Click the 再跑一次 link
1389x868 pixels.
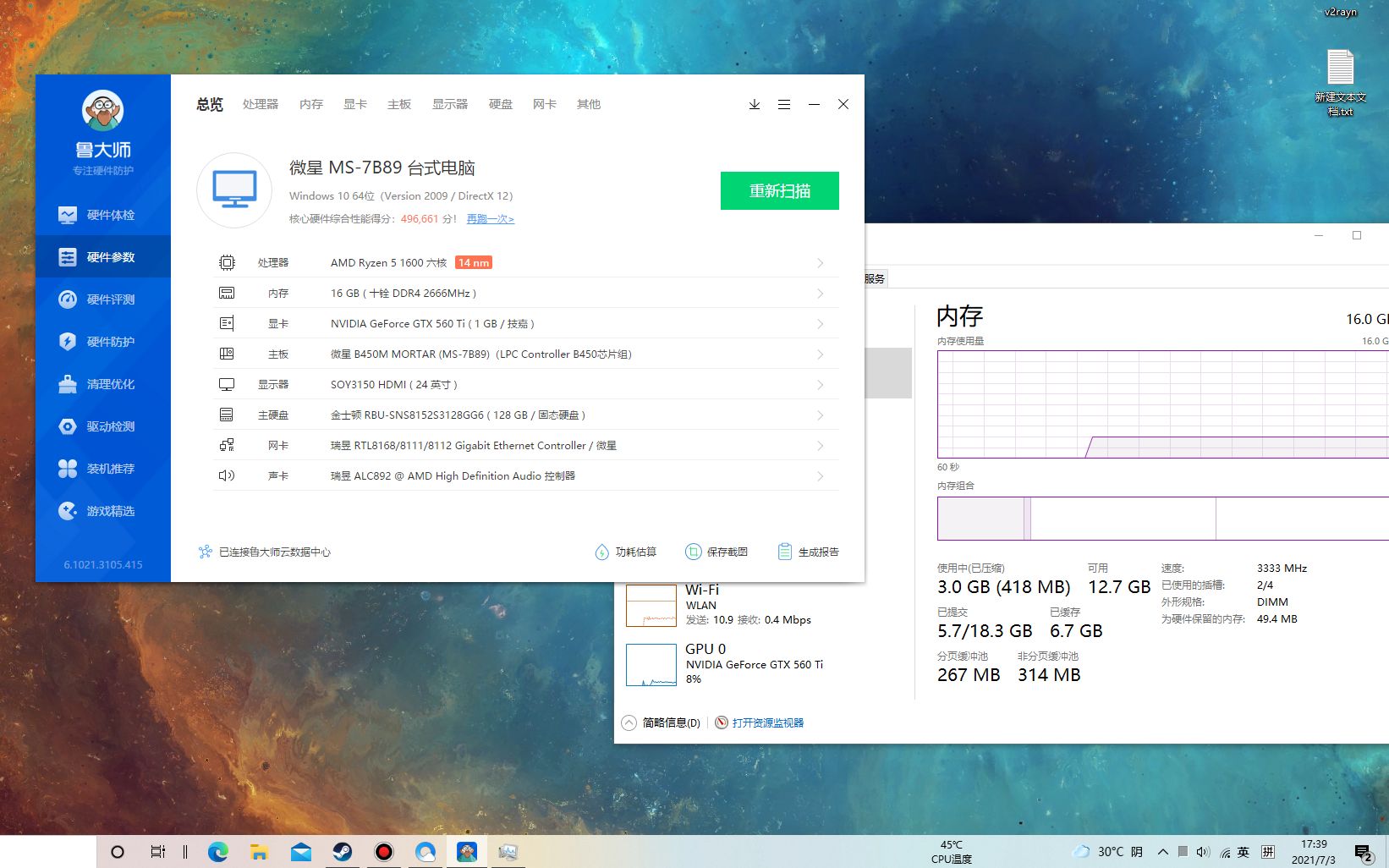[491, 219]
